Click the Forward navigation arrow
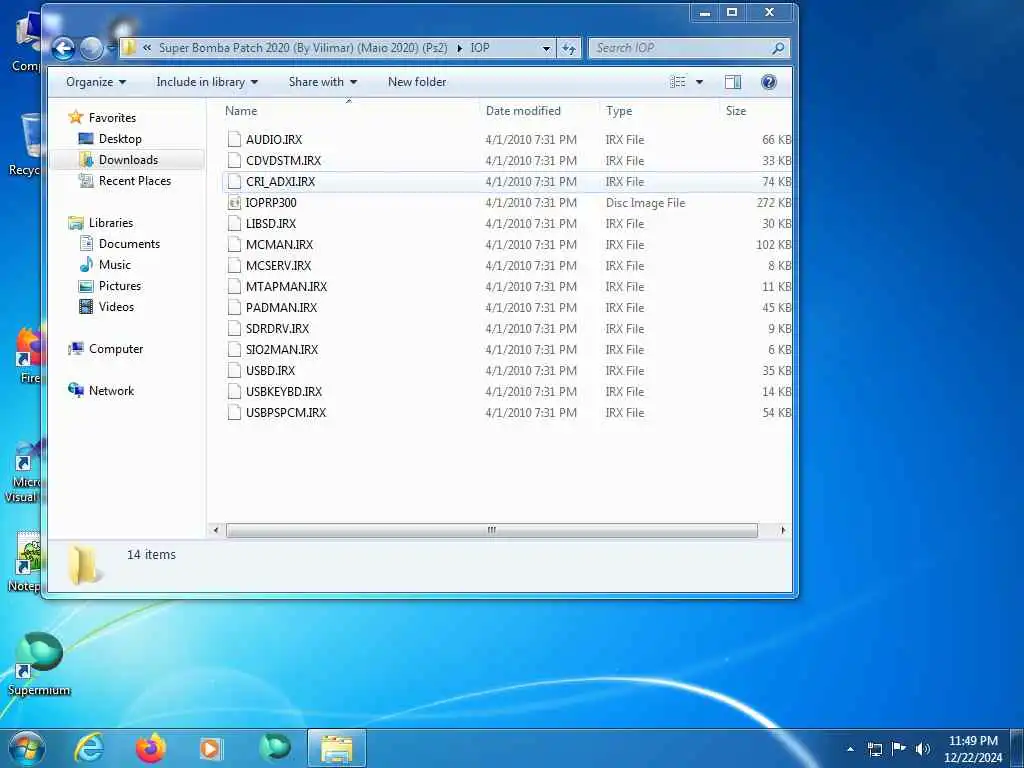Screen dimensions: 1024x768 [x=92, y=48]
